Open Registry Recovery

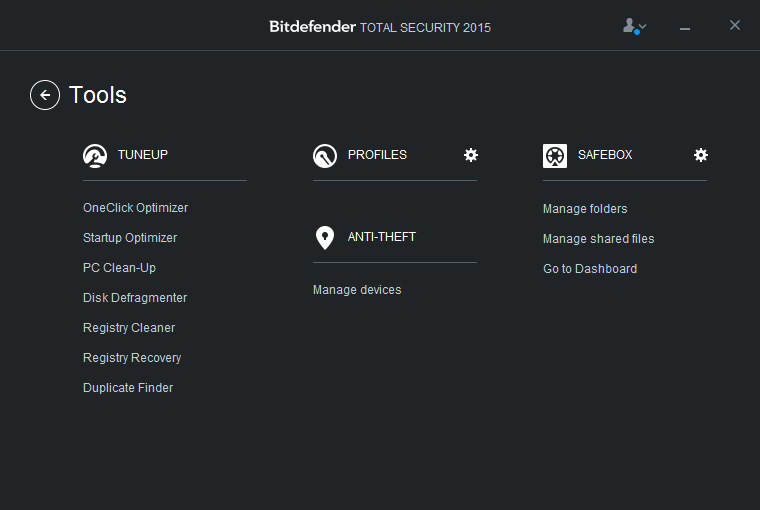click(132, 358)
